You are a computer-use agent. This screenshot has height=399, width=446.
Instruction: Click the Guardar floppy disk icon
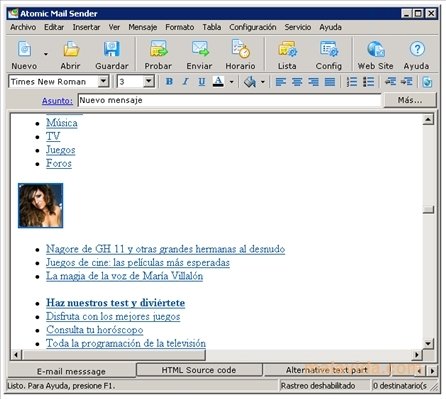pyautogui.click(x=111, y=49)
